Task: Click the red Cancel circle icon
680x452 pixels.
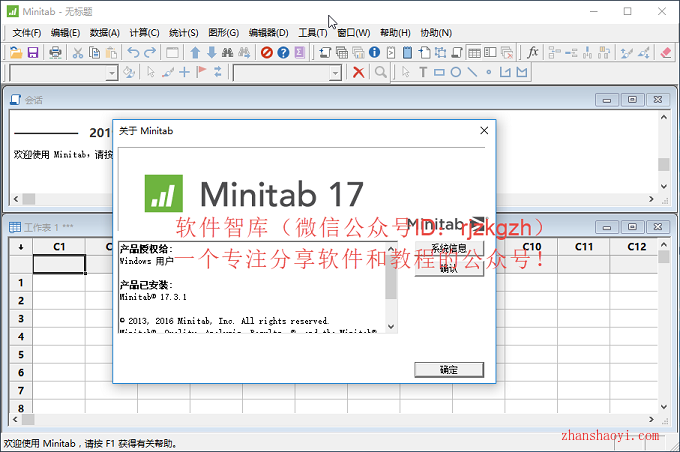Action: [267, 52]
